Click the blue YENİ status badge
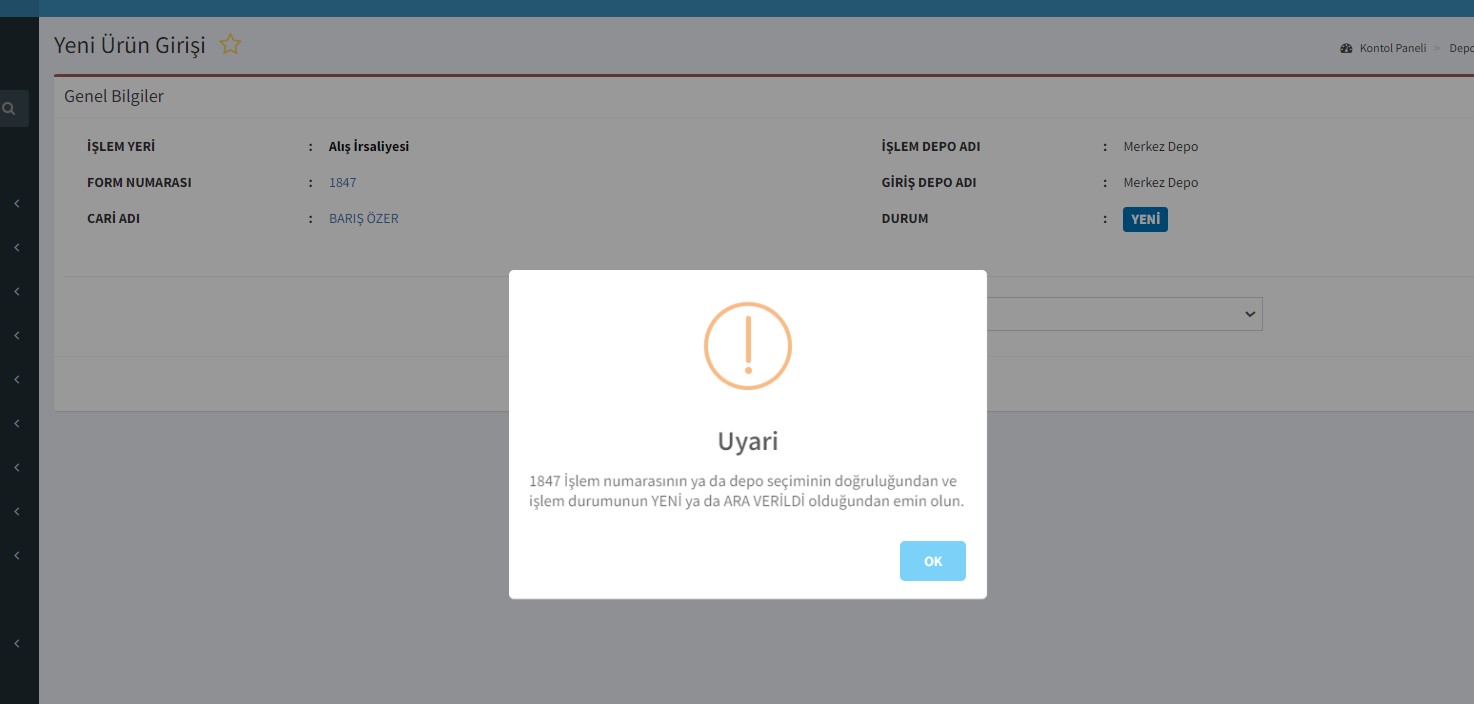The image size is (1474, 704). pyautogui.click(x=1145, y=219)
